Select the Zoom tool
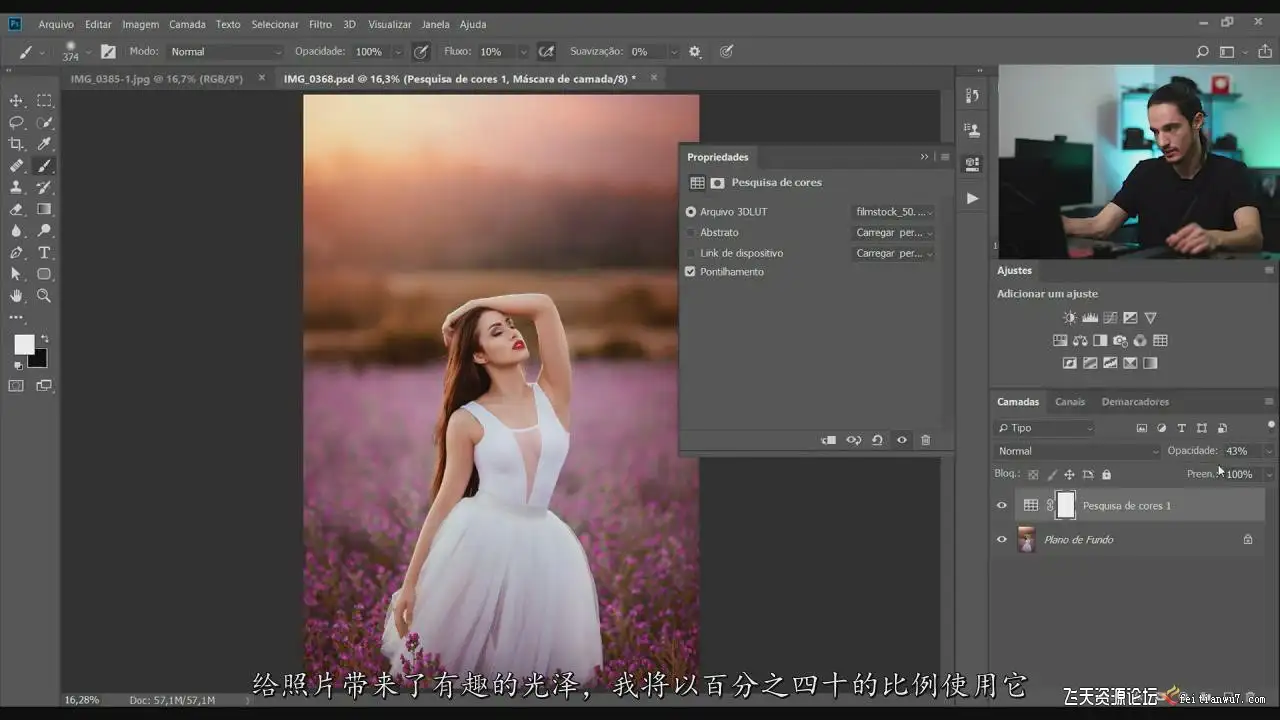Screen dimensions: 1280x720 point(44,296)
